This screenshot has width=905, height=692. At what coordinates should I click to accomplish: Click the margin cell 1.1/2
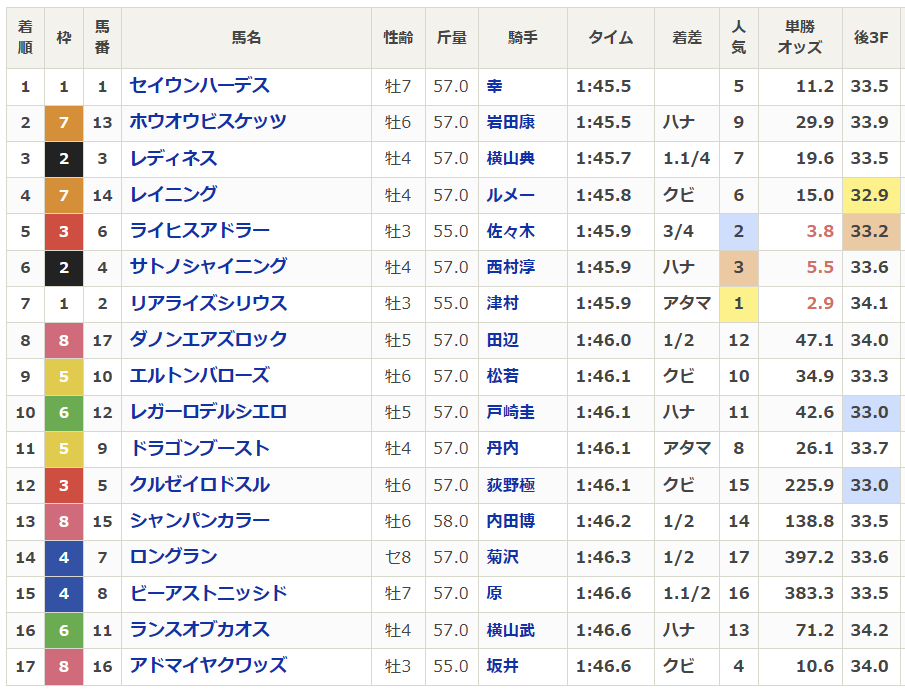(686, 593)
